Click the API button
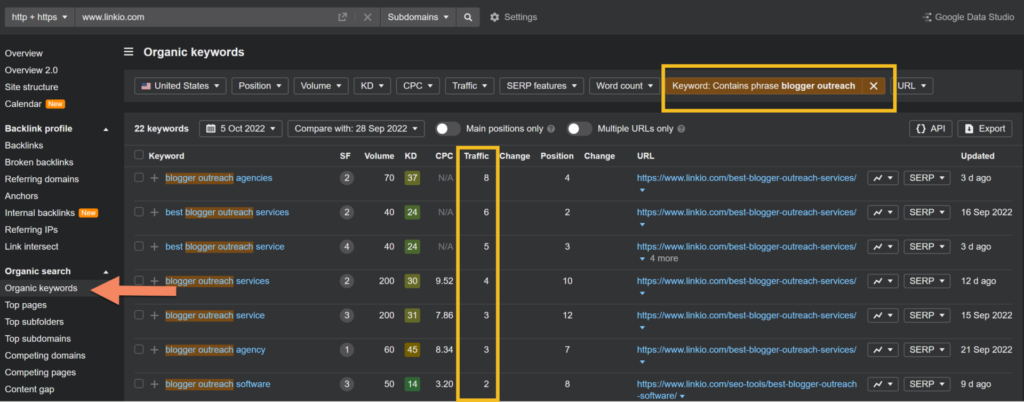The height and width of the screenshot is (402, 1024). tap(931, 129)
